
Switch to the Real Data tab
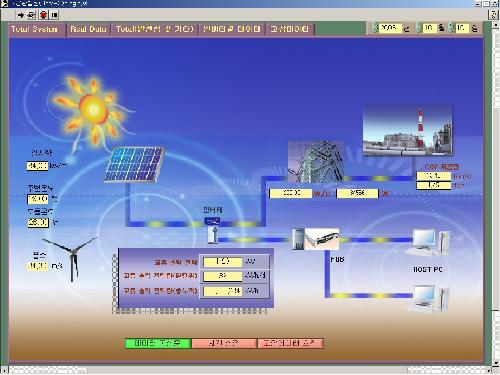88,29
